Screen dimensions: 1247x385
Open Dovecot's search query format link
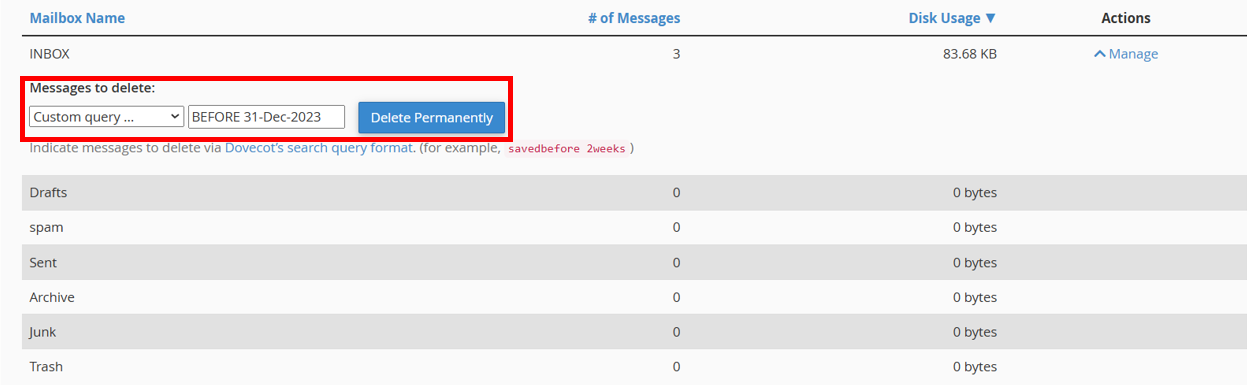pos(318,148)
